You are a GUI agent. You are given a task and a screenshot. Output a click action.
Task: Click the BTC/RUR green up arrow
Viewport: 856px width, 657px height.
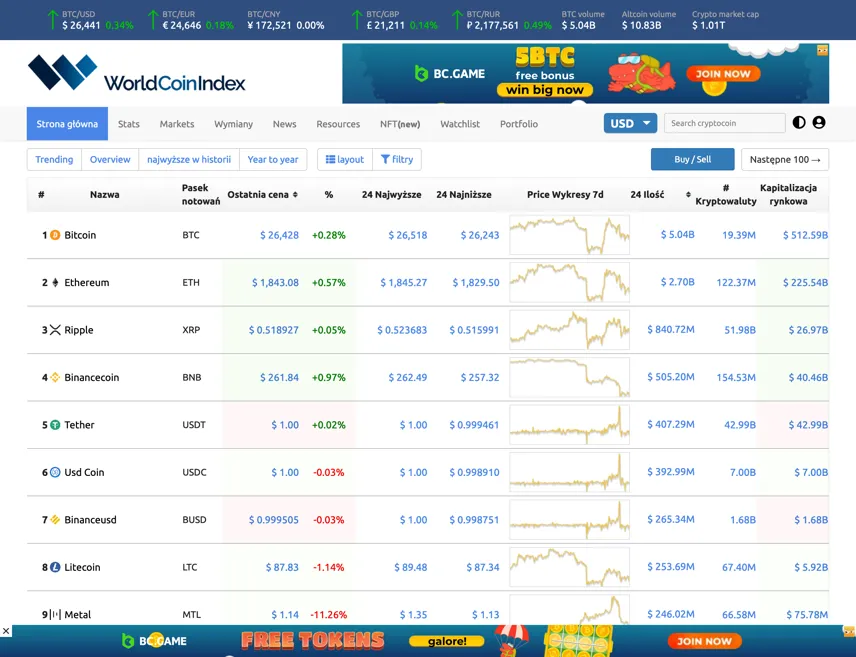[x=457, y=20]
